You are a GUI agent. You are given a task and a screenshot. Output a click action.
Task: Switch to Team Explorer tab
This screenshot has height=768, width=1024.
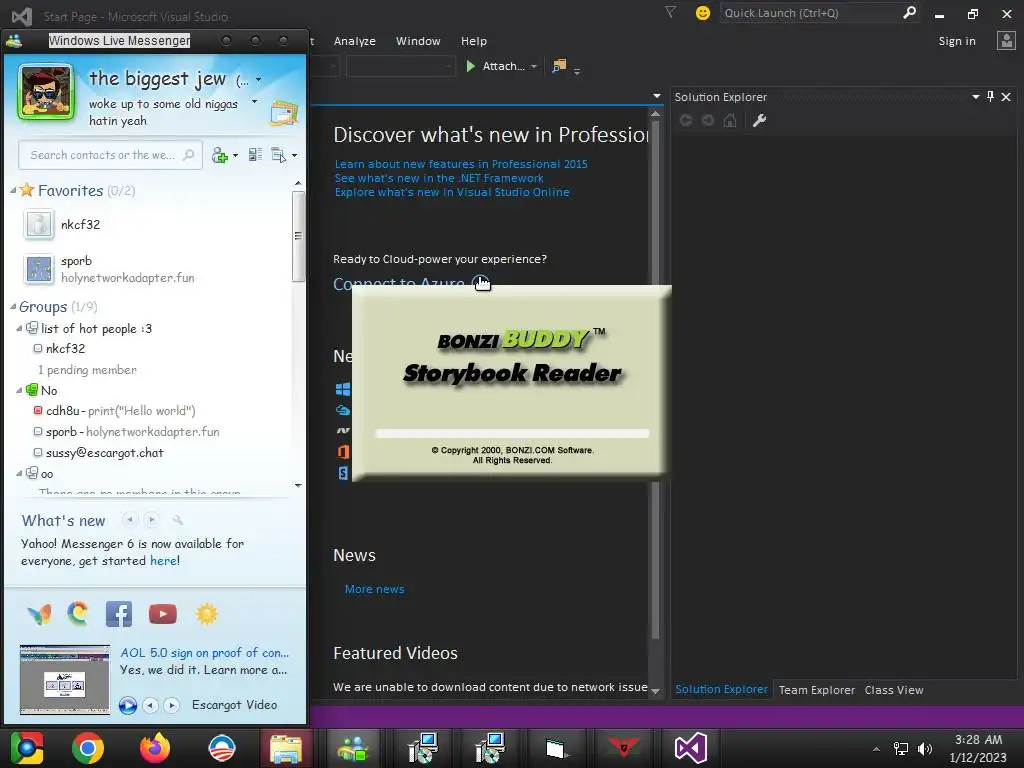(816, 690)
